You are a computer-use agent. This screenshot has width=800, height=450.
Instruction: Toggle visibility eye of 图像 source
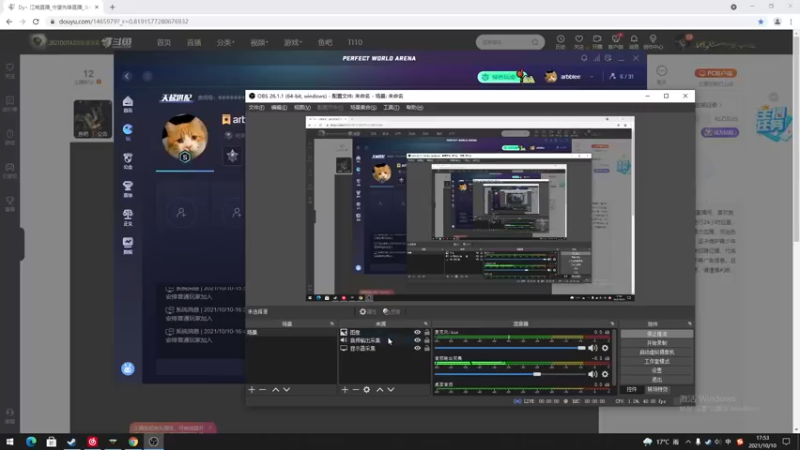click(x=417, y=332)
